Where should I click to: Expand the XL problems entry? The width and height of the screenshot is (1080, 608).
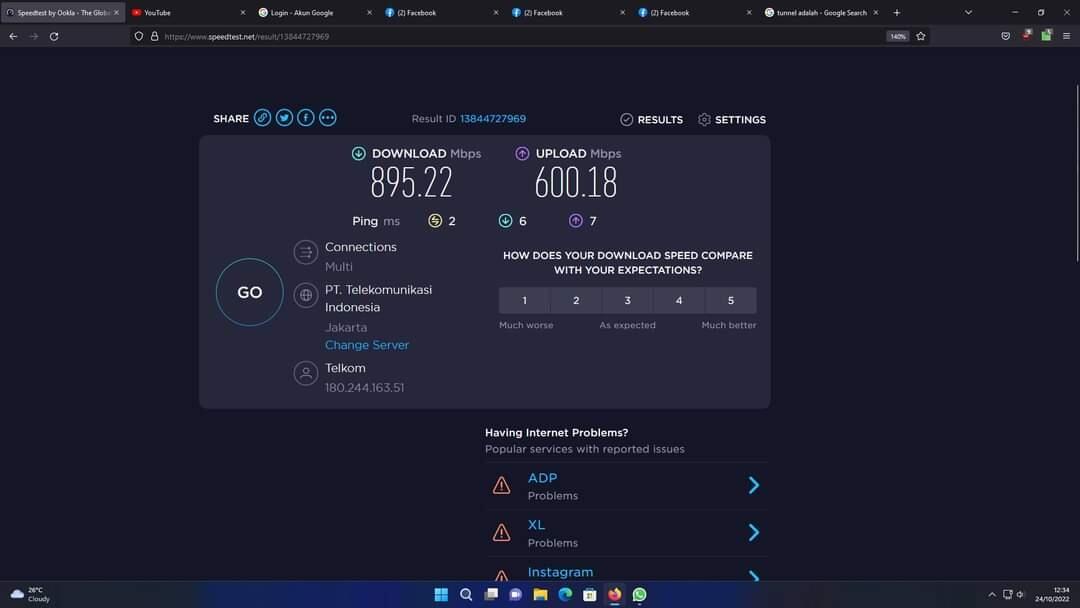coord(753,532)
